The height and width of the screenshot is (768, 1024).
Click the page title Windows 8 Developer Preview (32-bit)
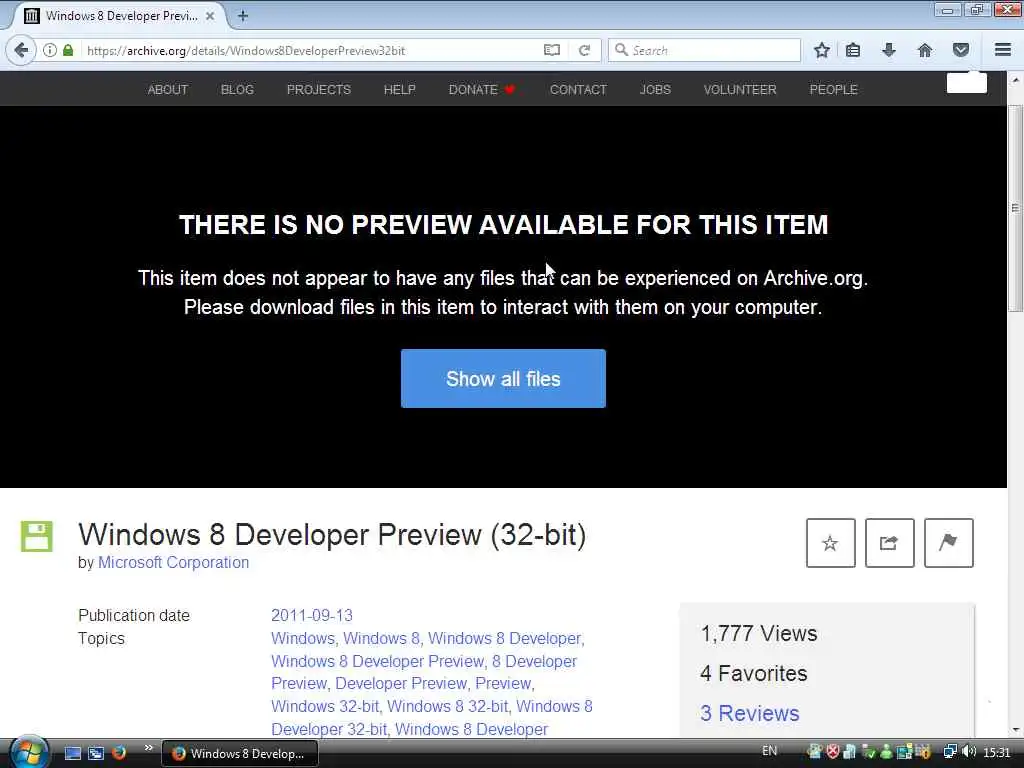coord(332,534)
